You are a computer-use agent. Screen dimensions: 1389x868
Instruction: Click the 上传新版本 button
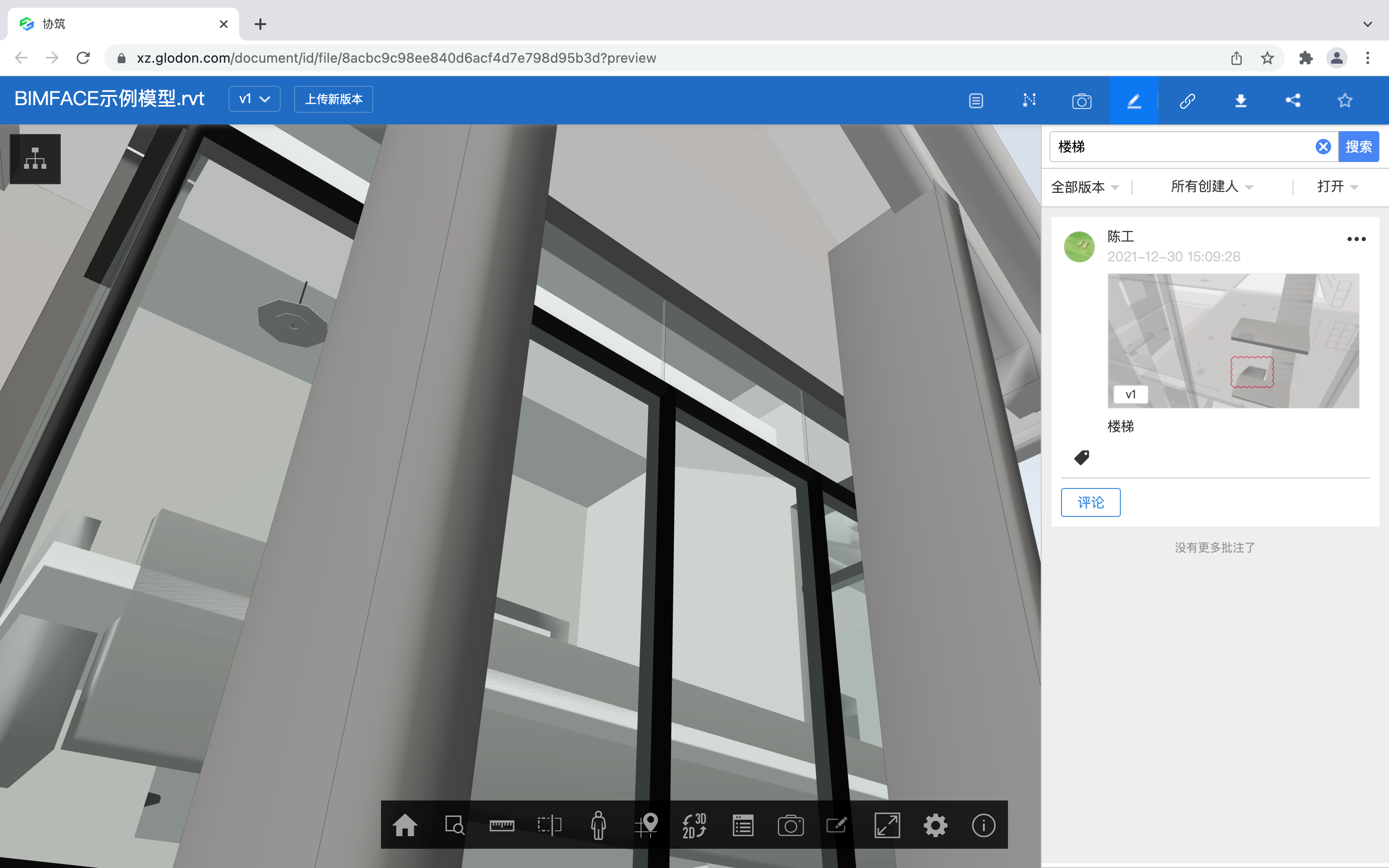click(x=333, y=99)
